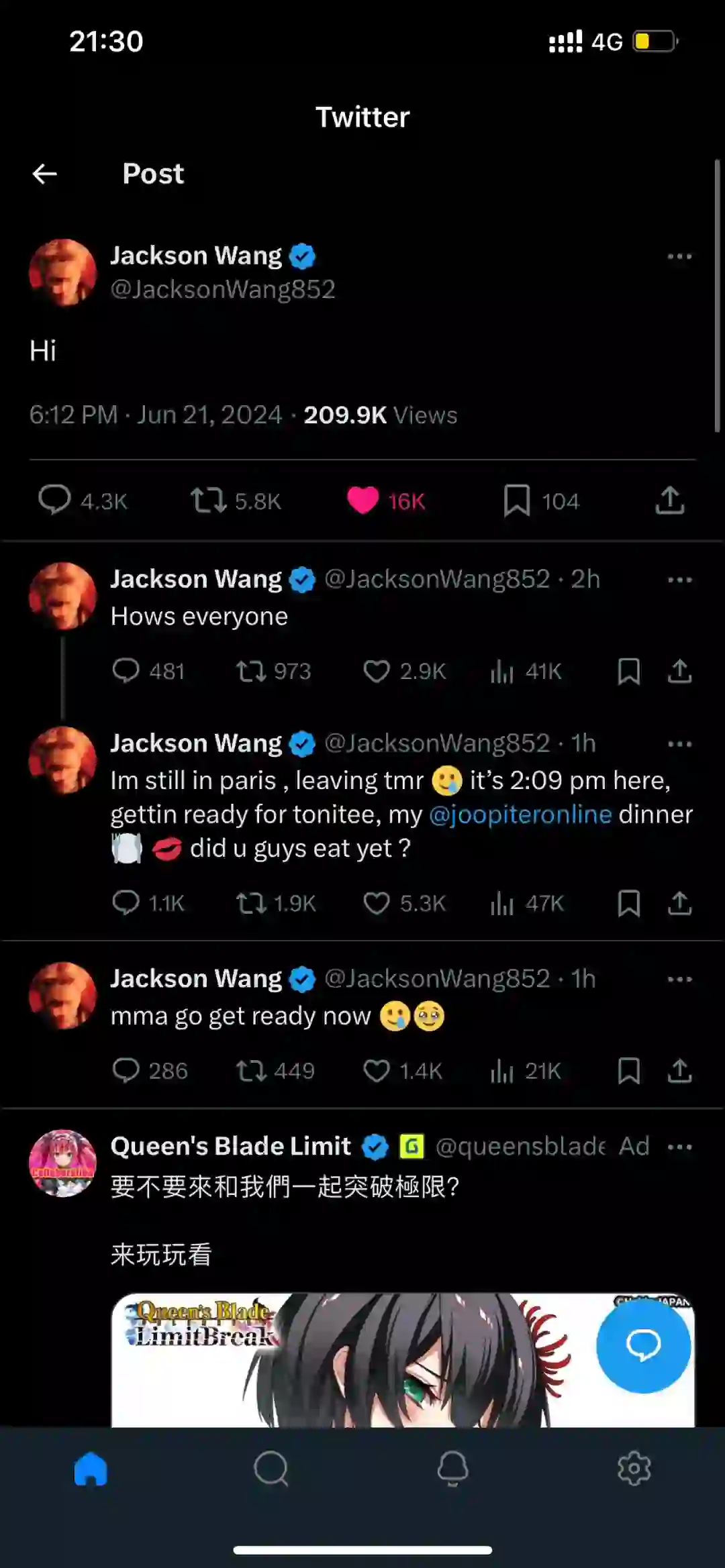Repost the main Hi post

pyautogui.click(x=209, y=501)
